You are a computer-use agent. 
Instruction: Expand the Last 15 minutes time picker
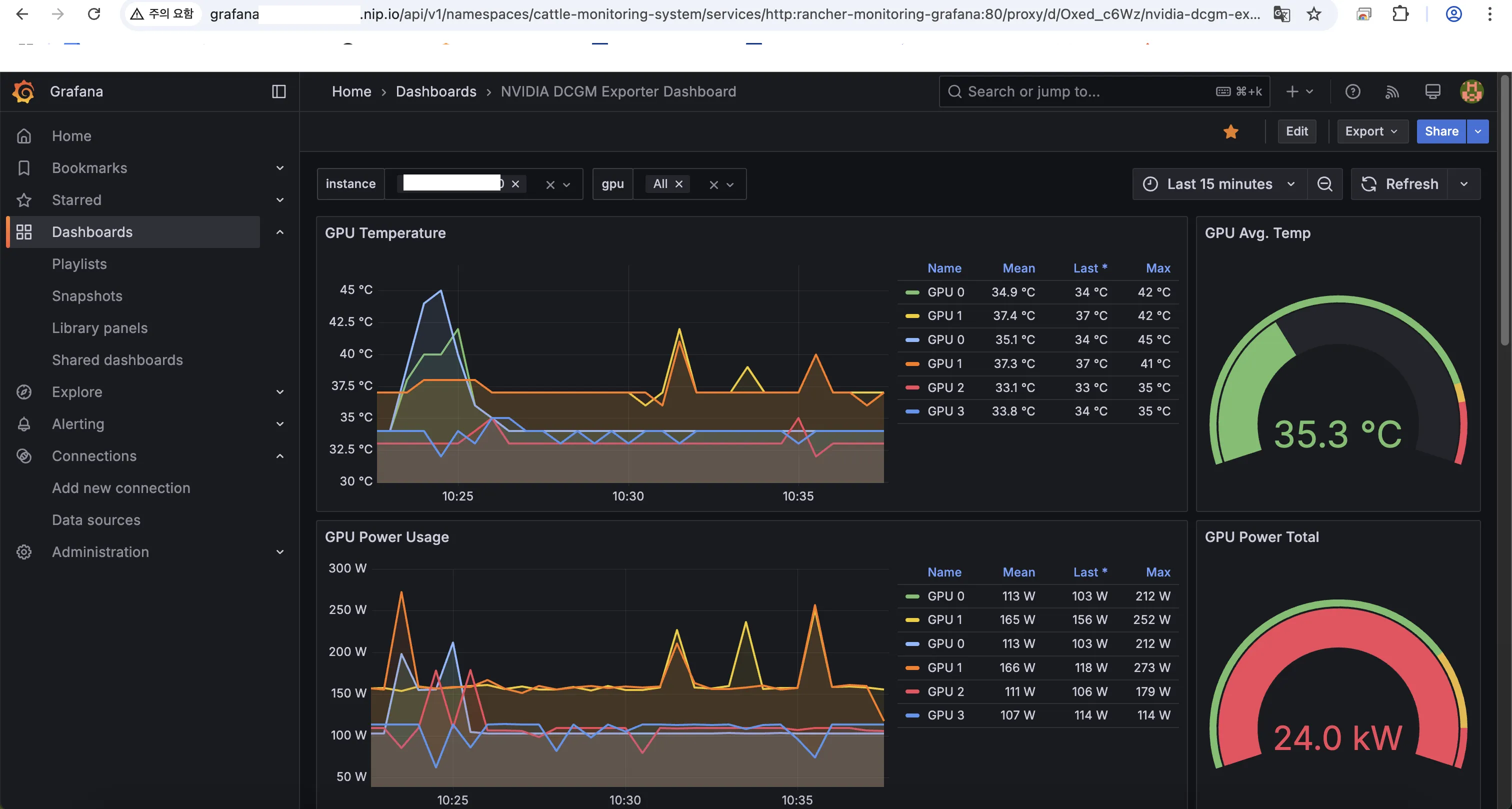tap(1218, 184)
